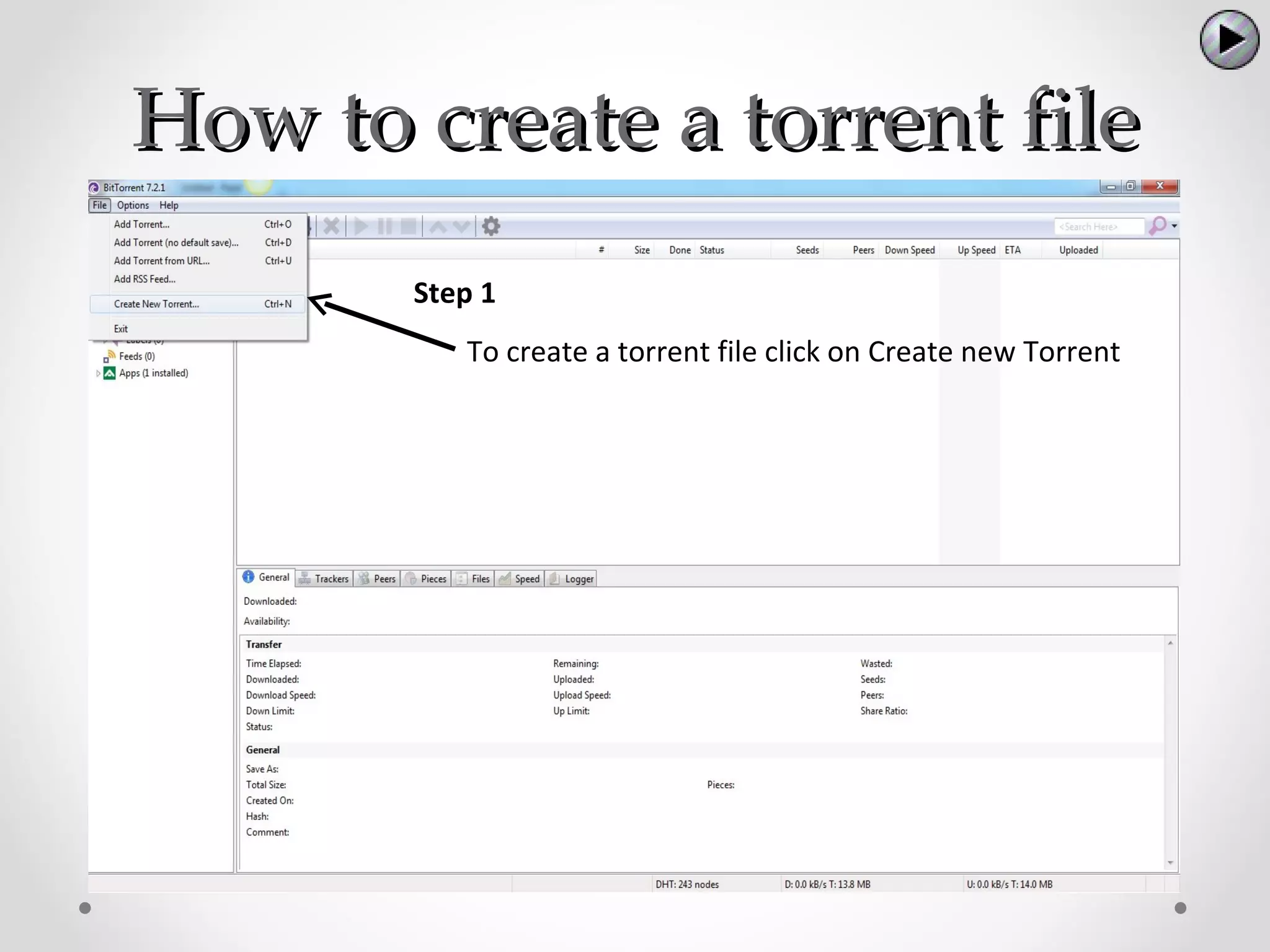Sort by the Down Speed column header
The height and width of the screenshot is (952, 1270).
click(x=910, y=250)
